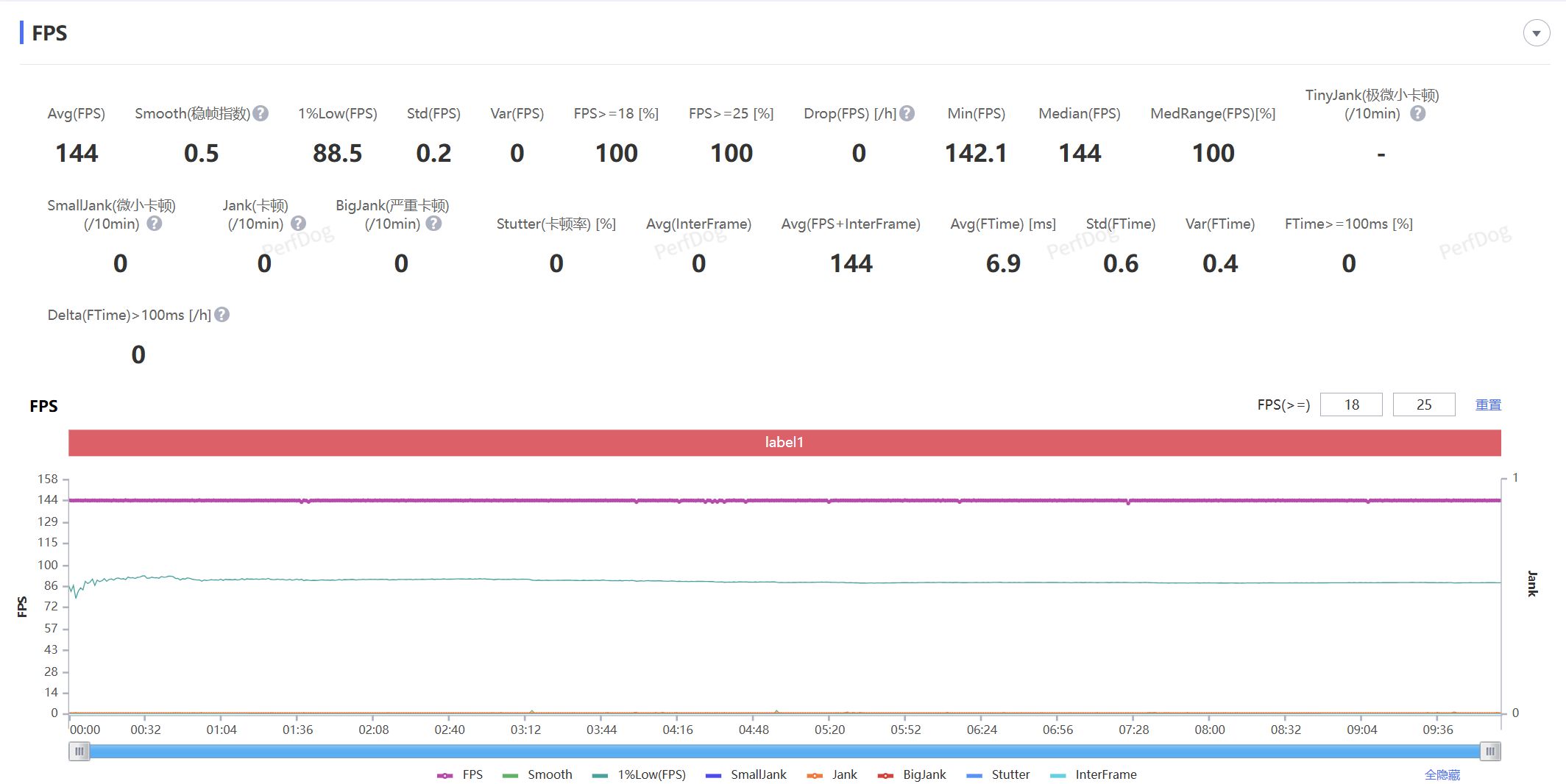The height and width of the screenshot is (784, 1566).
Task: Click help icon beside BigJank (/10min)
Action: pyautogui.click(x=434, y=224)
